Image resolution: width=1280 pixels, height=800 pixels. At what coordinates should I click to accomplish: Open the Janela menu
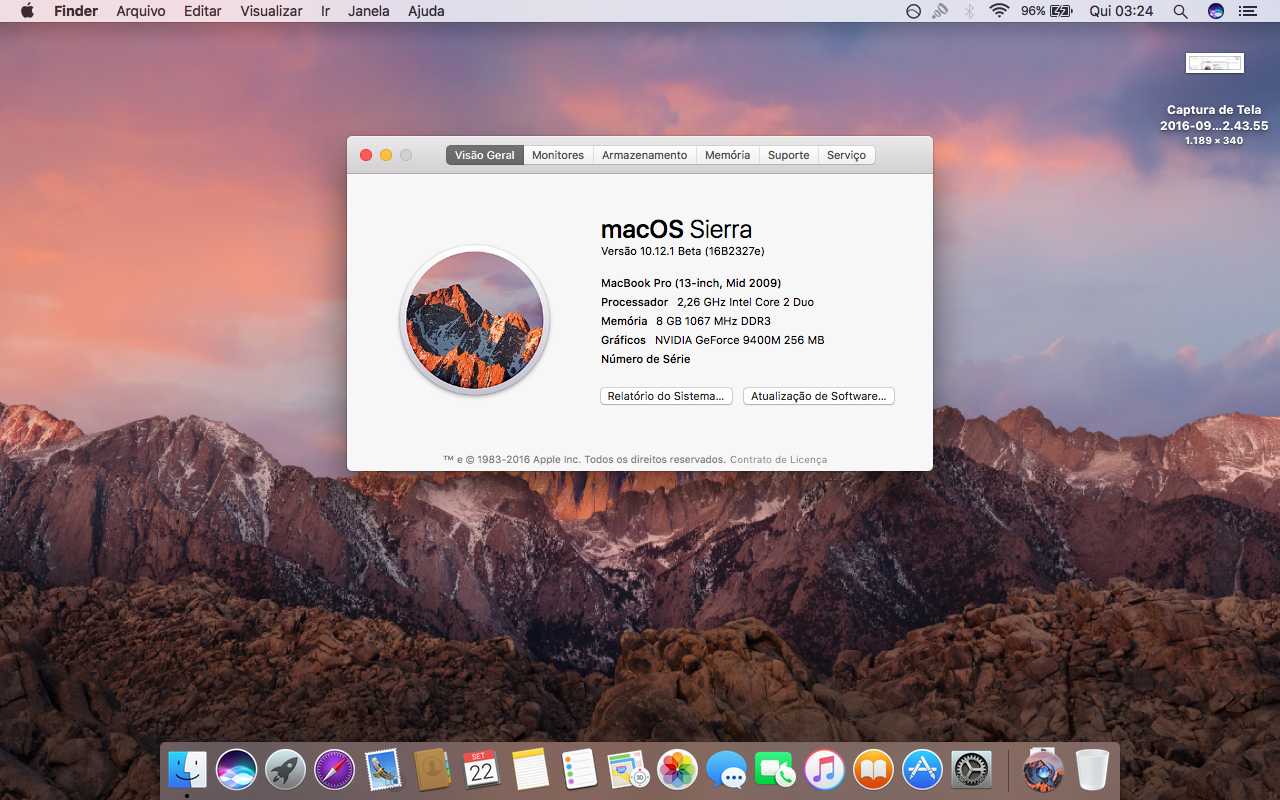coord(369,11)
